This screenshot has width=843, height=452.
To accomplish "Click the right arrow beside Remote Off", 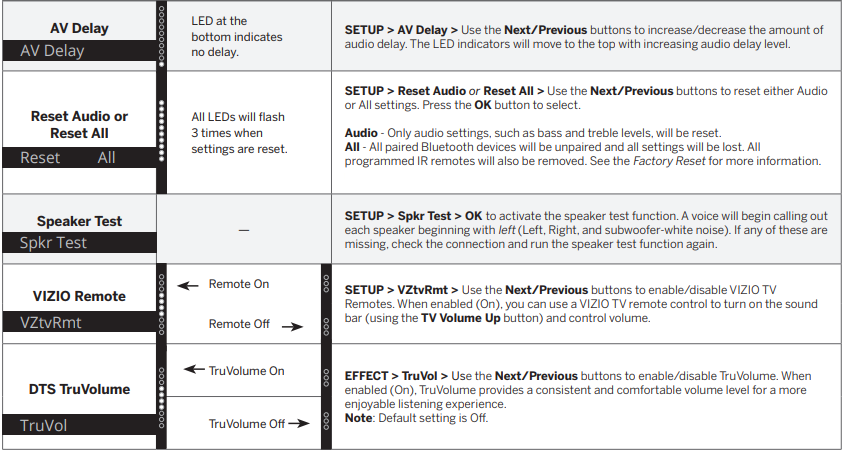I will coord(290,325).
